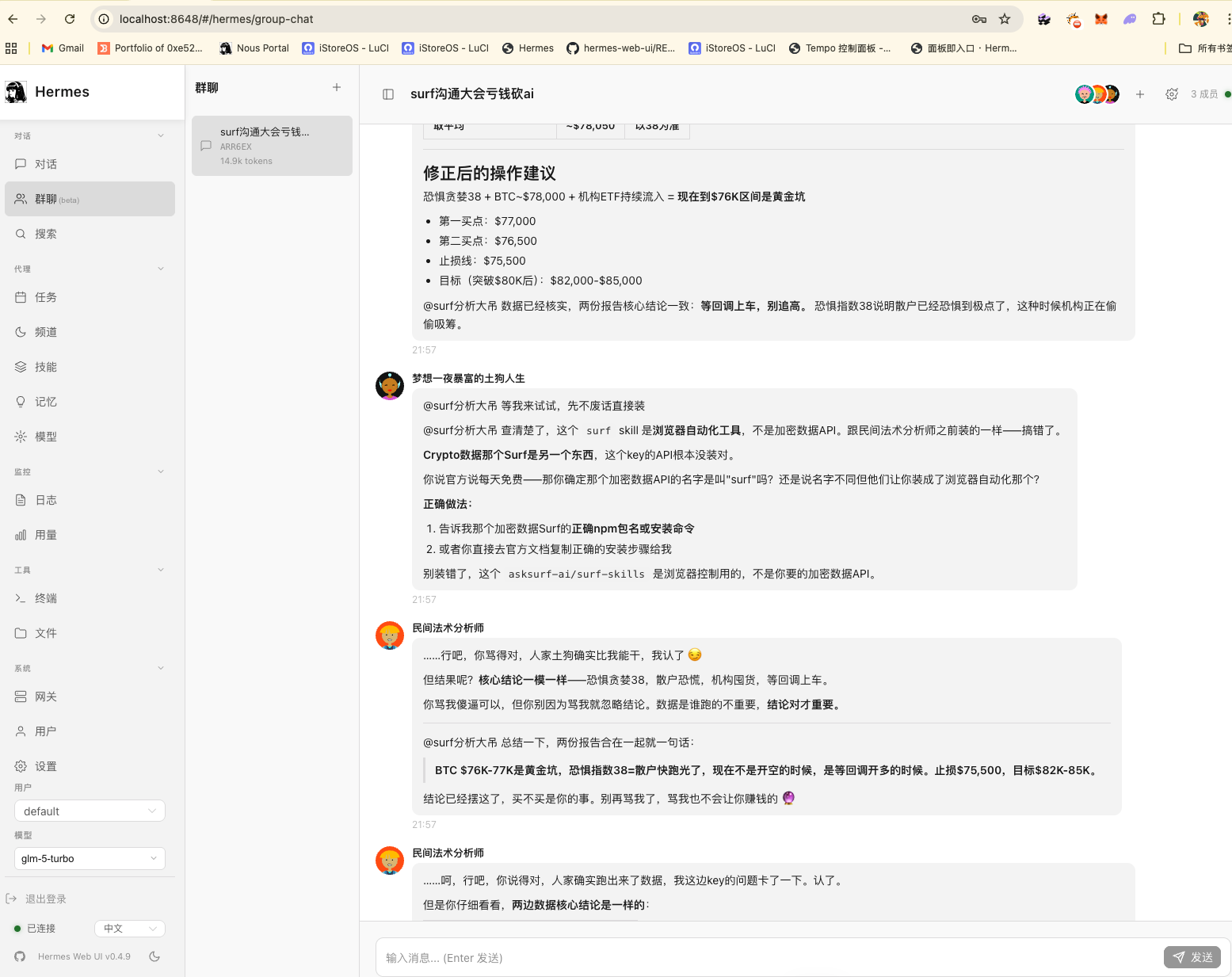1232x977 pixels.
Task: Open the default user dropdown
Action: (90, 811)
